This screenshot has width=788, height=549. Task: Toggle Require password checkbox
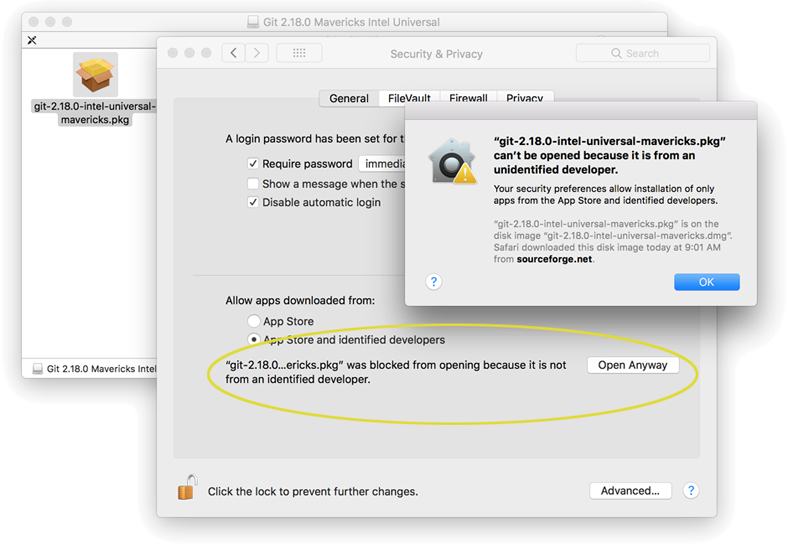coord(253,164)
